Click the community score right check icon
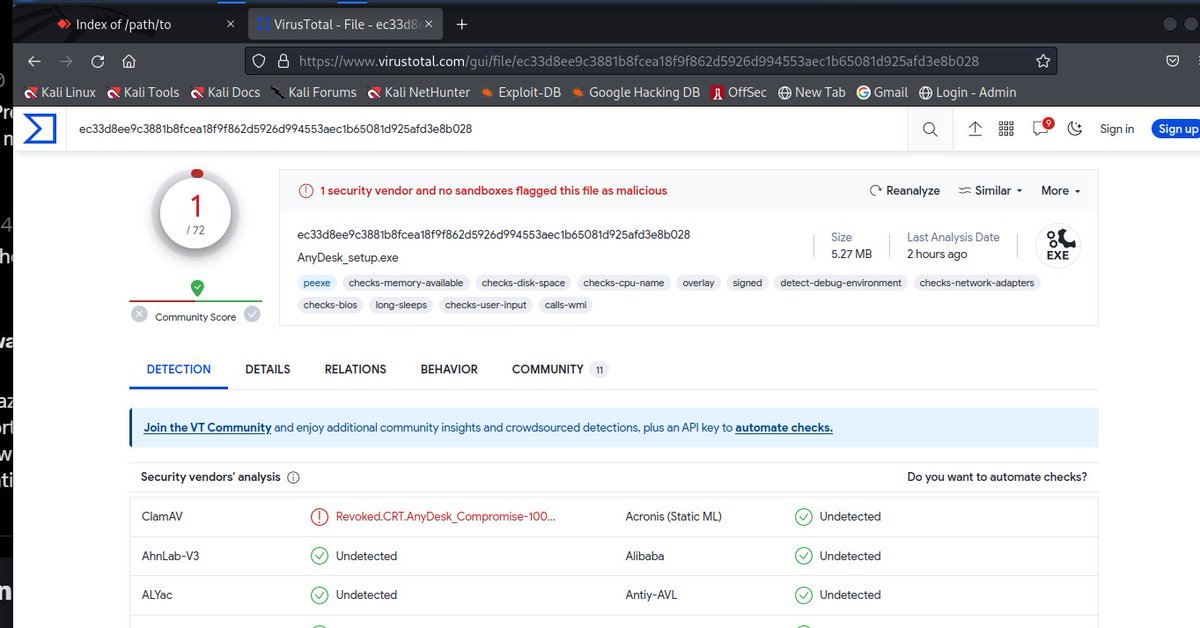Viewport: 1200px width, 628px height. pos(252,314)
